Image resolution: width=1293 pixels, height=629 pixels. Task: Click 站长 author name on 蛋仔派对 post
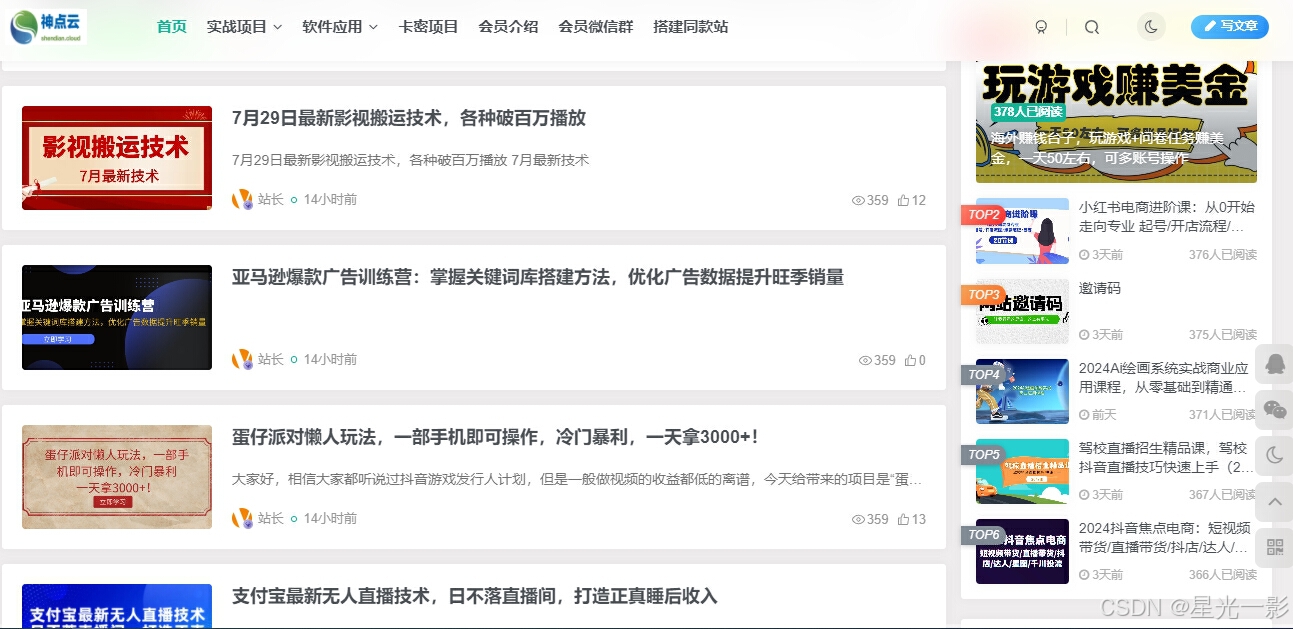[x=271, y=518]
